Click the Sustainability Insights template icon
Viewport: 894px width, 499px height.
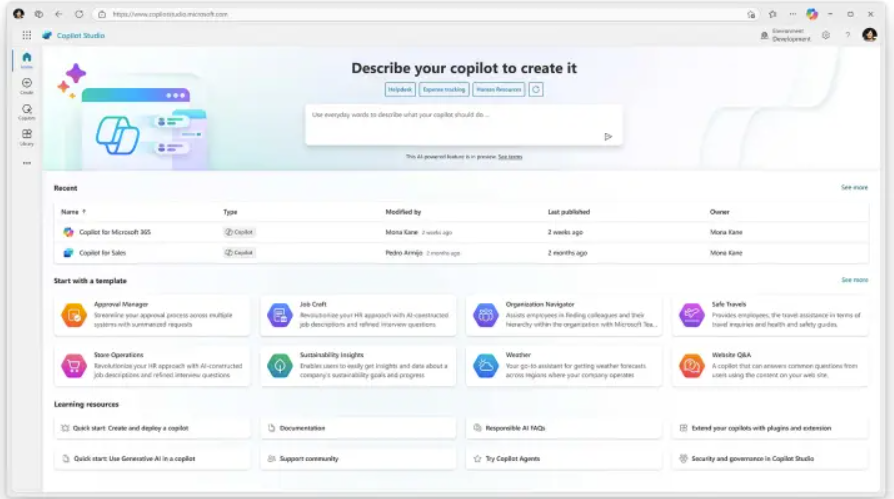[280, 366]
